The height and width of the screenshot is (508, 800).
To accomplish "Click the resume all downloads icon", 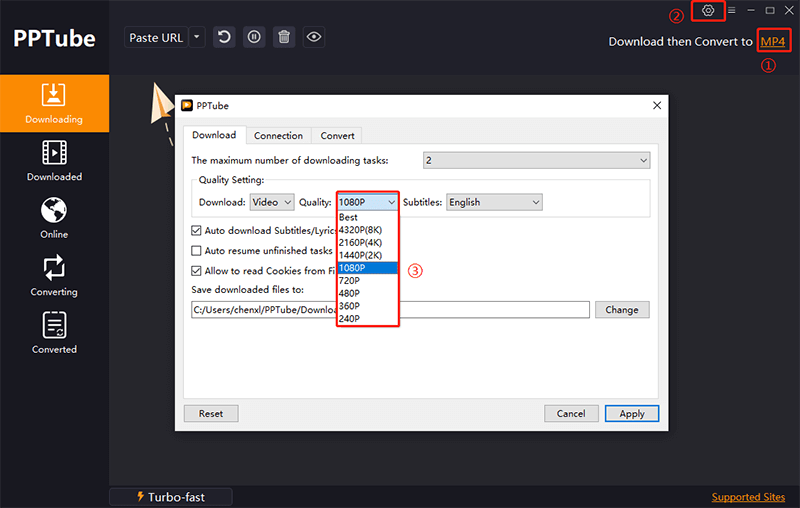I will [224, 37].
